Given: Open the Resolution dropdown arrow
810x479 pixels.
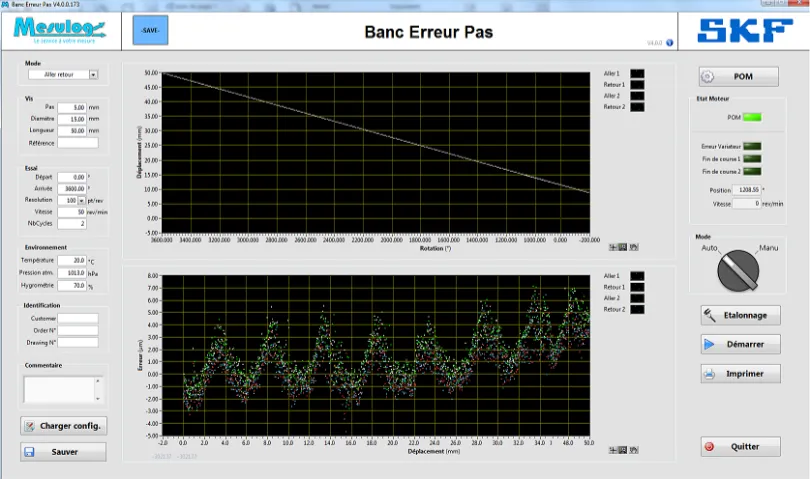Looking at the screenshot, I should [x=81, y=200].
